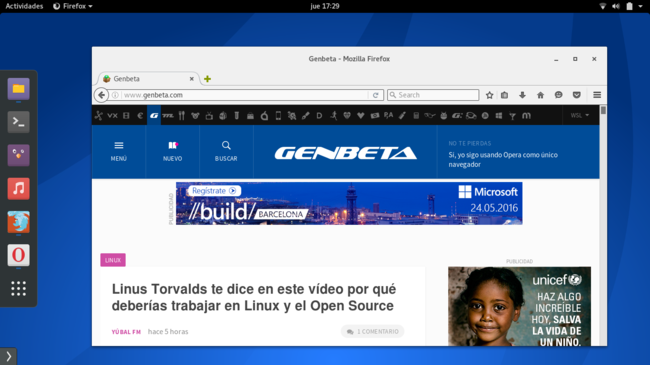Close the Genbeta tab
Viewport: 650px width, 365px height.
coord(192,79)
